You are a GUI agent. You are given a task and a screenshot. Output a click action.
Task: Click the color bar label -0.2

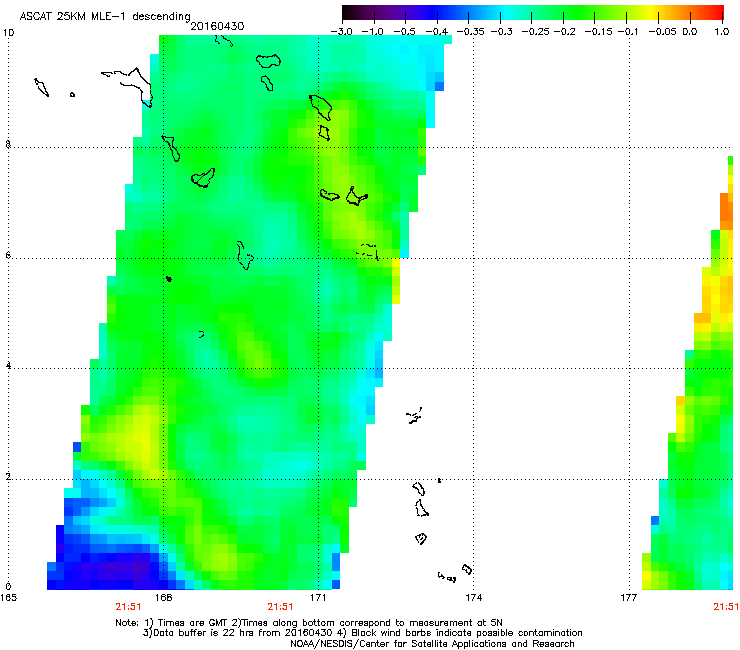564,32
